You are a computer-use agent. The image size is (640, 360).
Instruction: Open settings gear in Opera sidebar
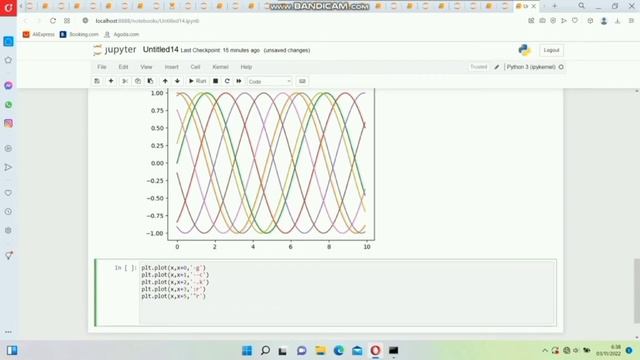pyautogui.click(x=8, y=230)
